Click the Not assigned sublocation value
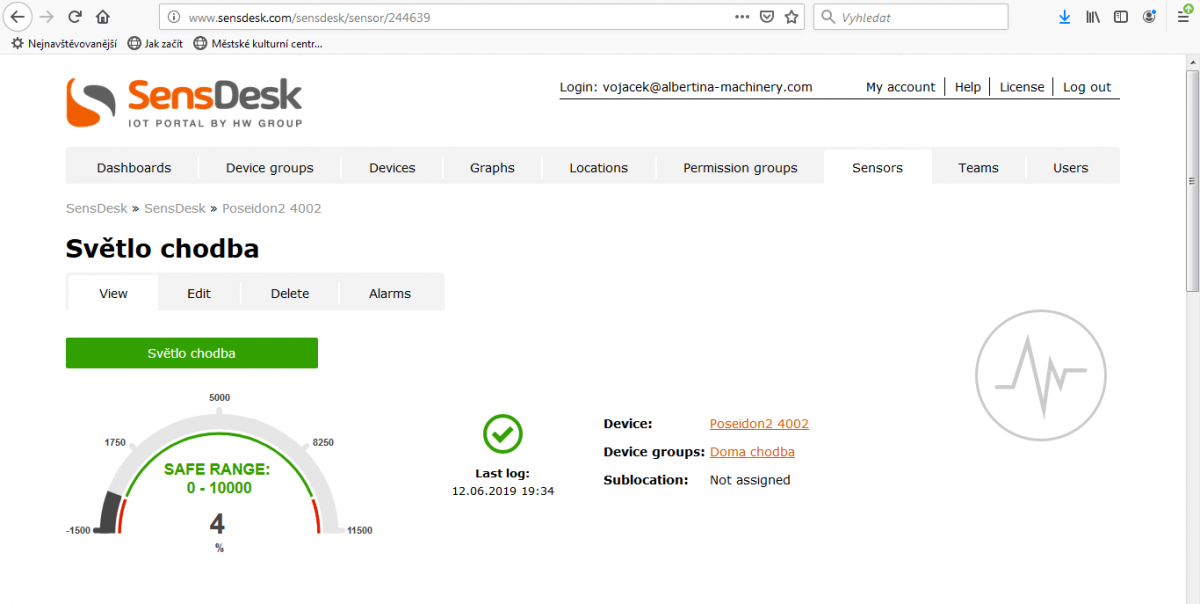 click(x=750, y=480)
